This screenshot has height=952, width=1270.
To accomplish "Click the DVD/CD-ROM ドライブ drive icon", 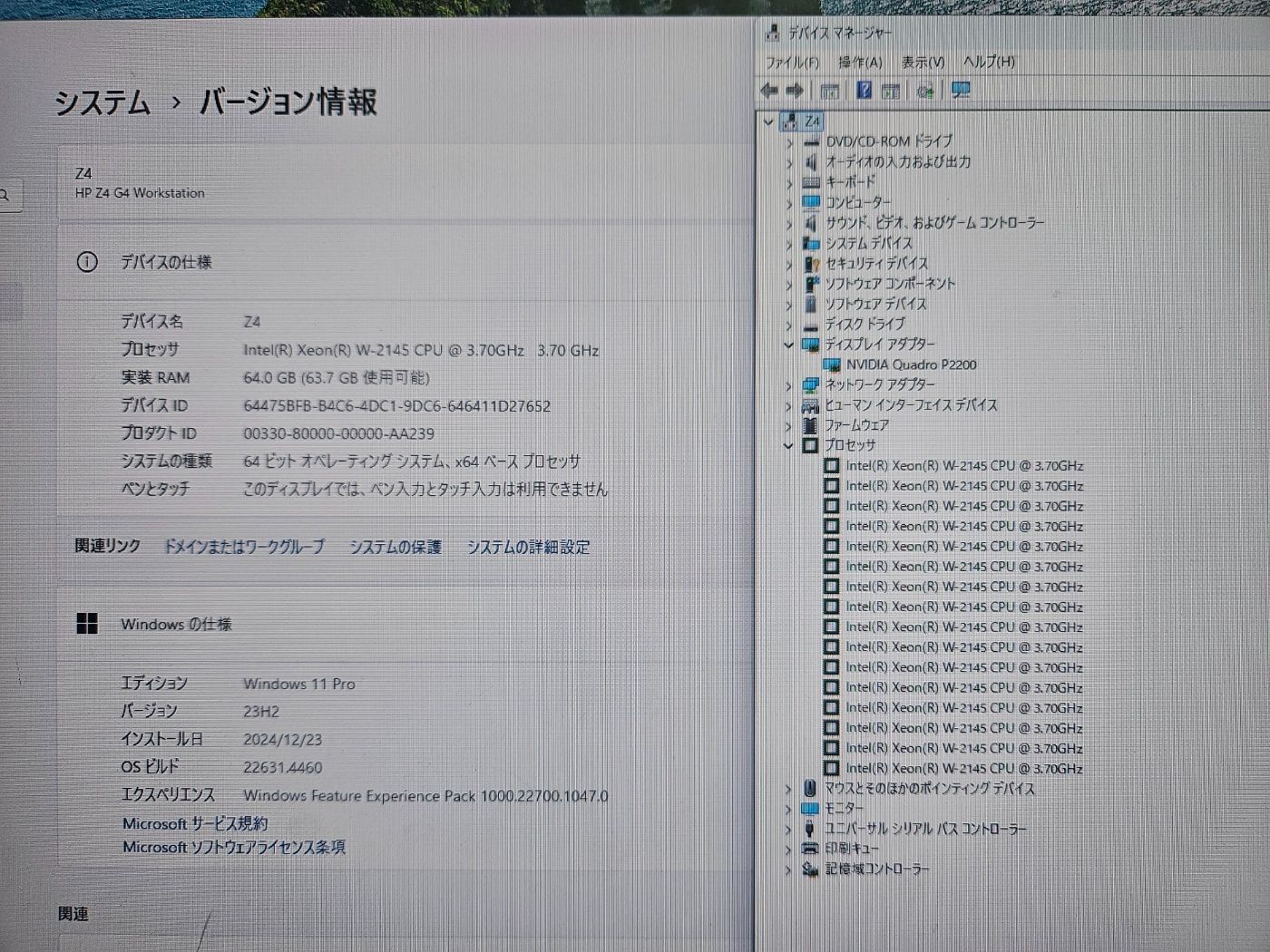I will click(811, 142).
